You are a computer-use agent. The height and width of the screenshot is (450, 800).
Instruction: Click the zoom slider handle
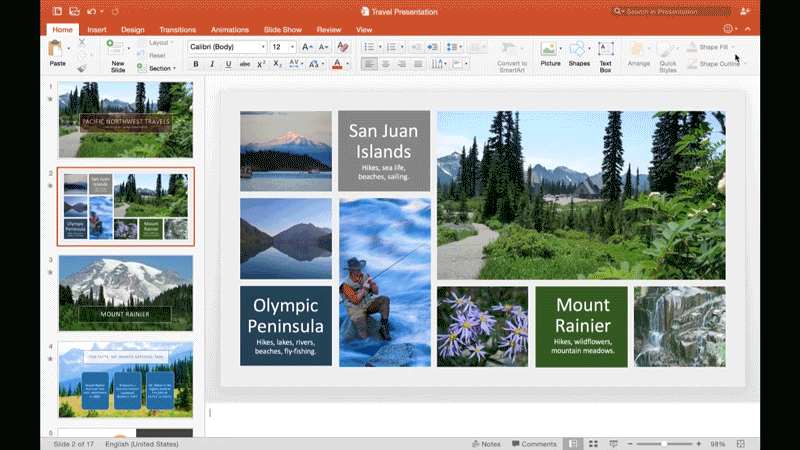tap(662, 443)
